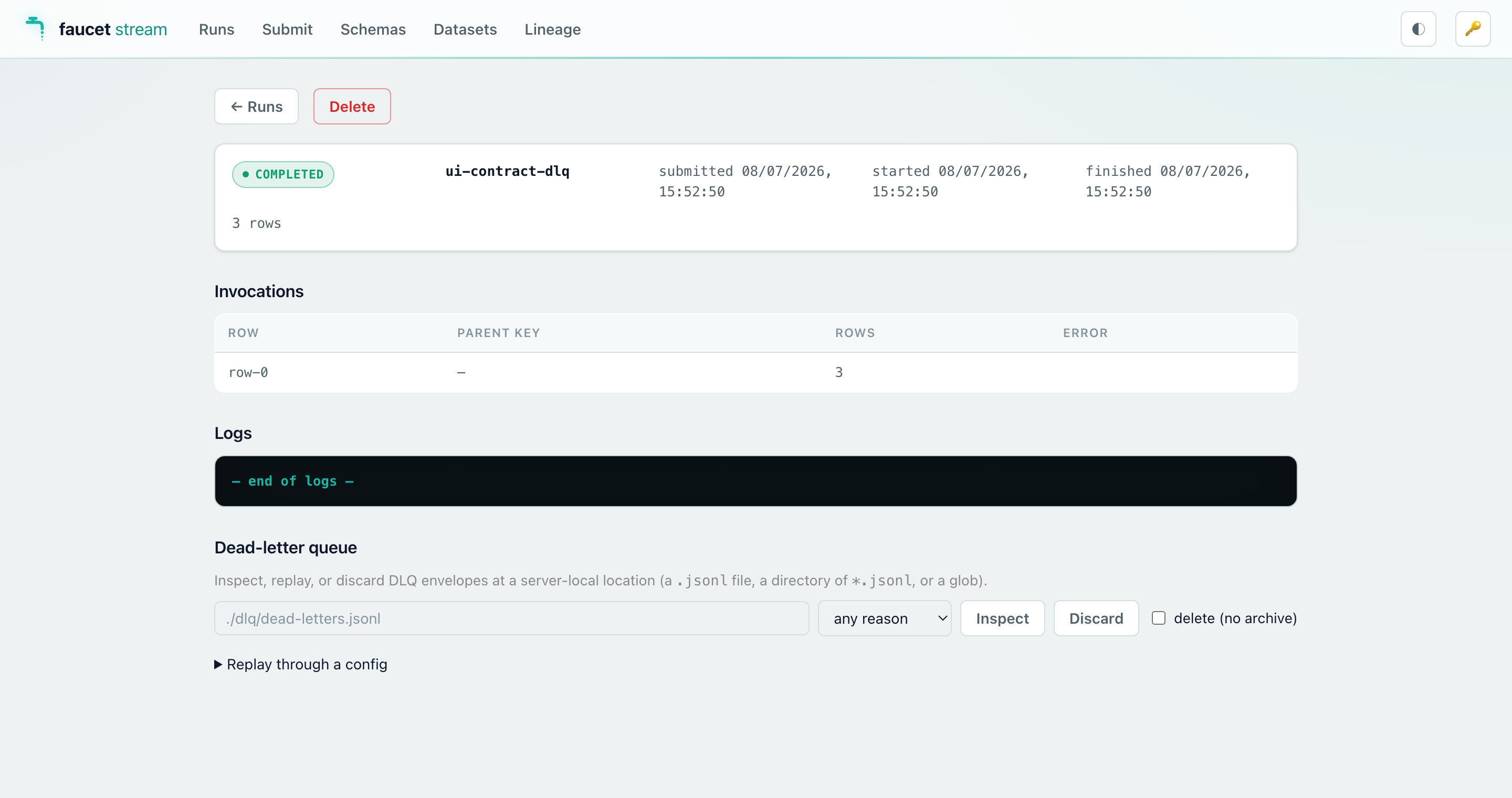The height and width of the screenshot is (798, 1512).
Task: Click the finished timestamp text
Action: 1168,181
